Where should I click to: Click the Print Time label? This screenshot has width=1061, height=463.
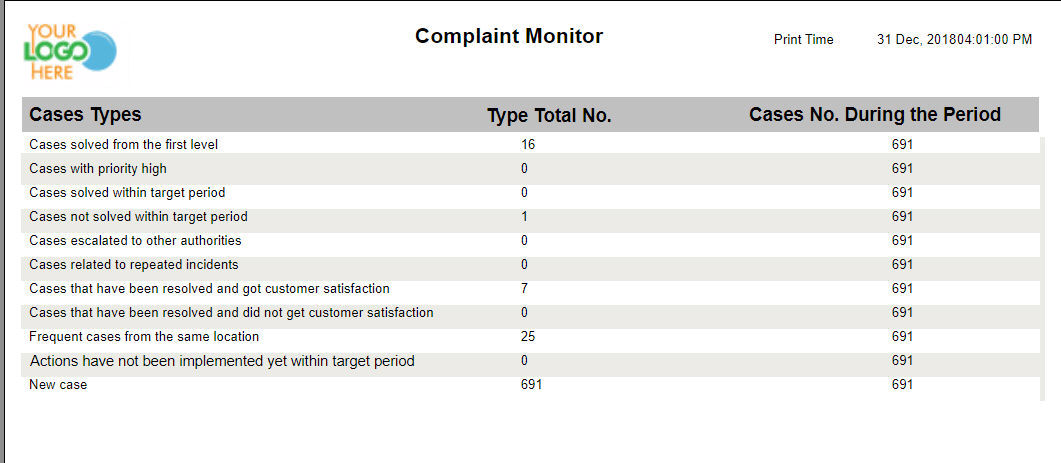803,40
